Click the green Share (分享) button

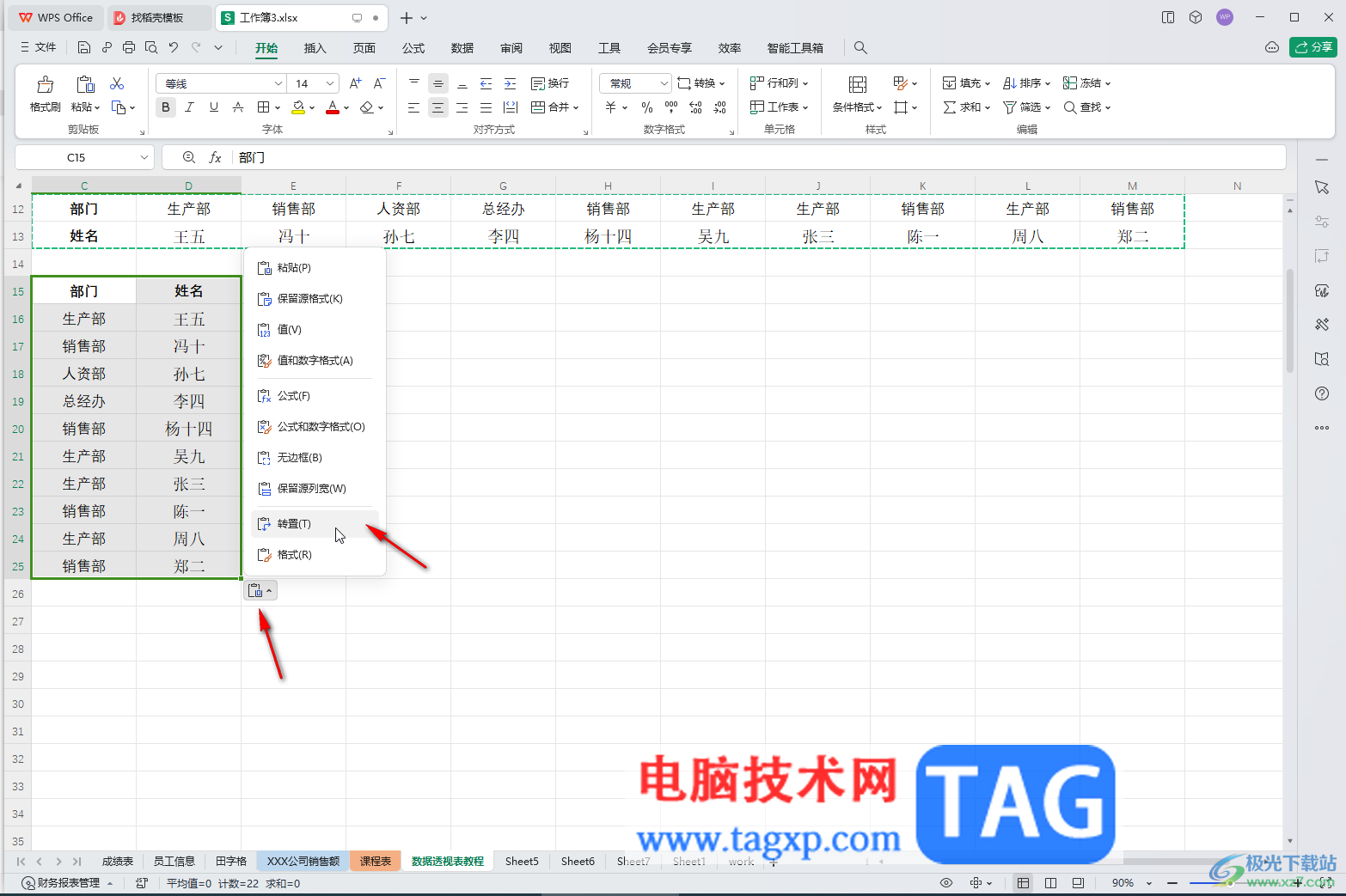[1312, 47]
